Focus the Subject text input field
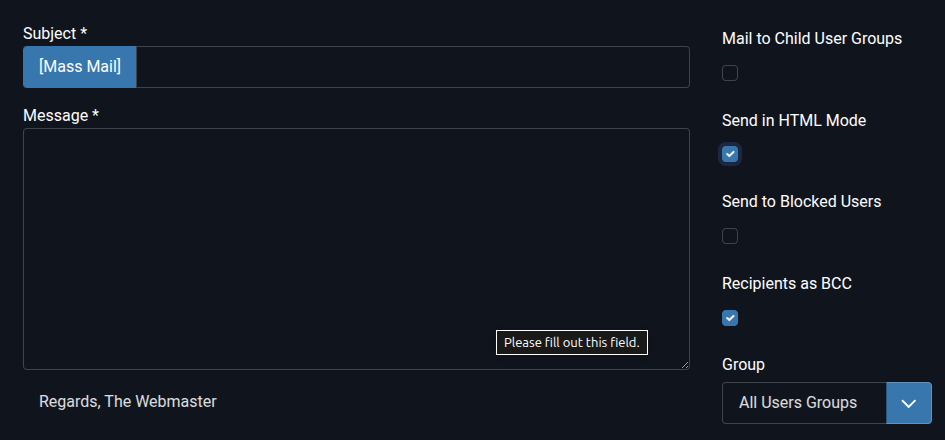The width and height of the screenshot is (945, 440). [x=412, y=67]
